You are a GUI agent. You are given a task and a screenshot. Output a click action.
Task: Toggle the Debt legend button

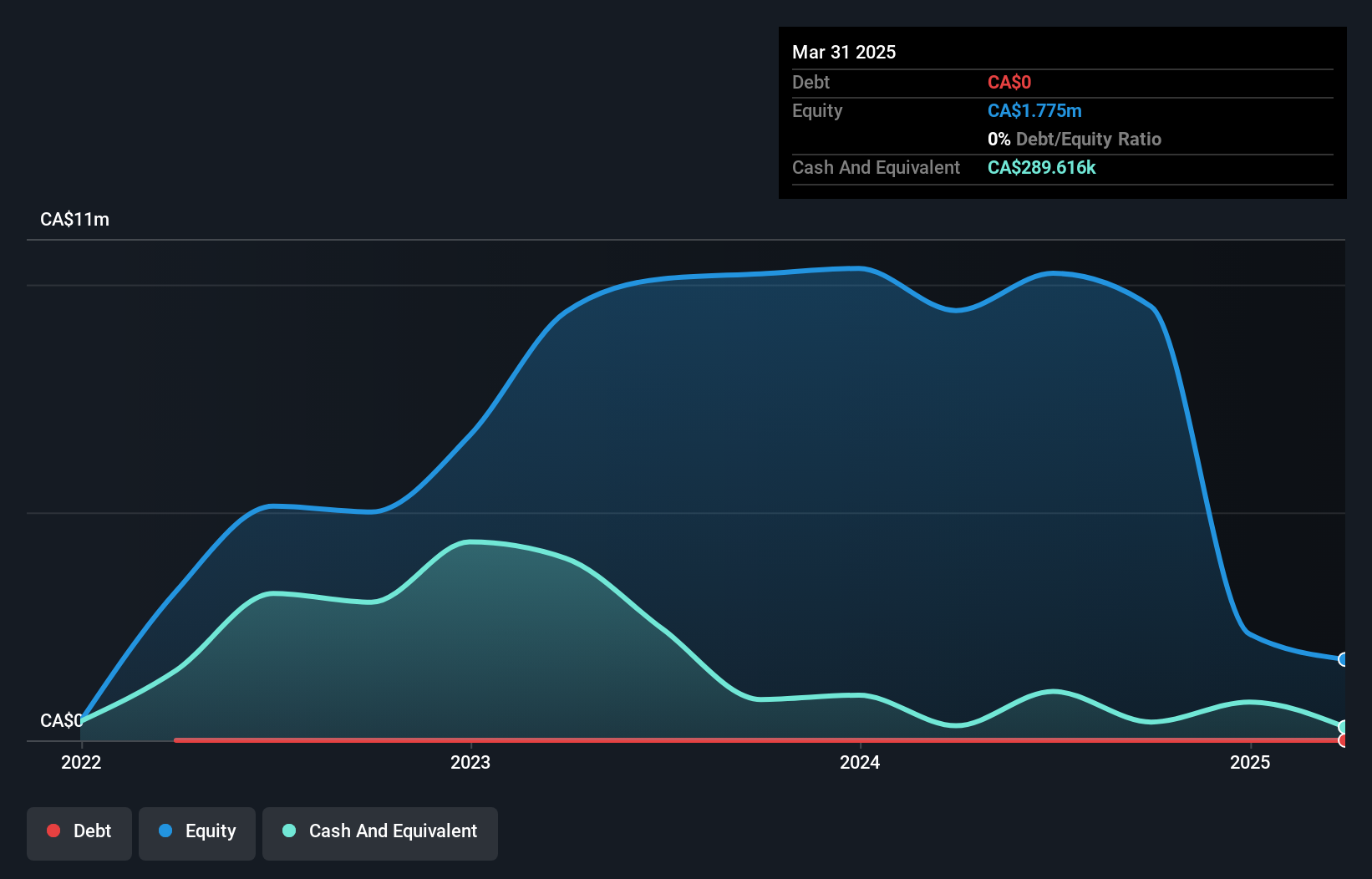[x=79, y=833]
